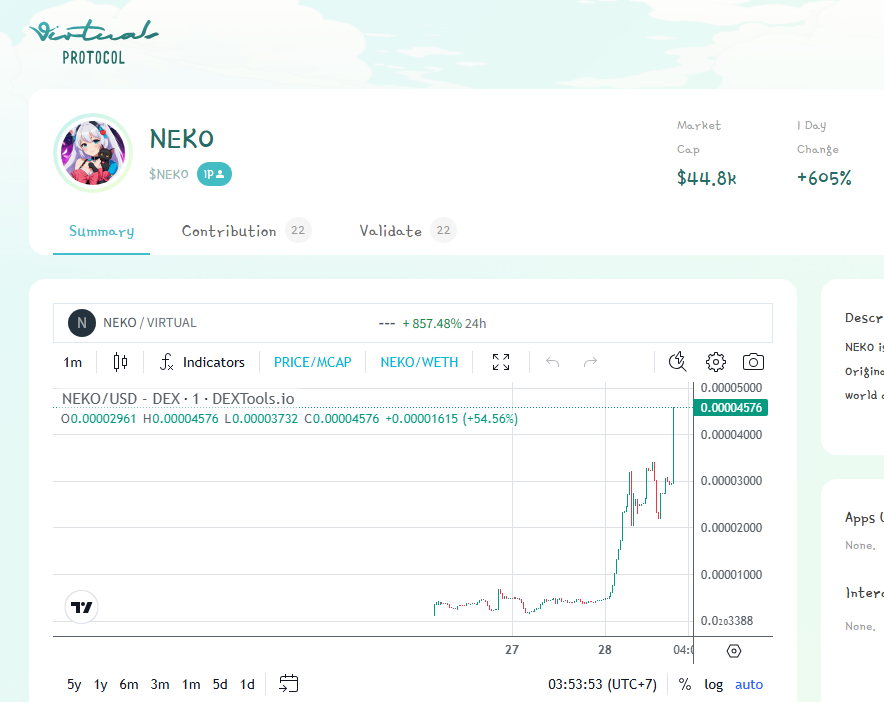Click the $NEKO ticker text
The width and height of the screenshot is (884, 702).
tap(169, 174)
